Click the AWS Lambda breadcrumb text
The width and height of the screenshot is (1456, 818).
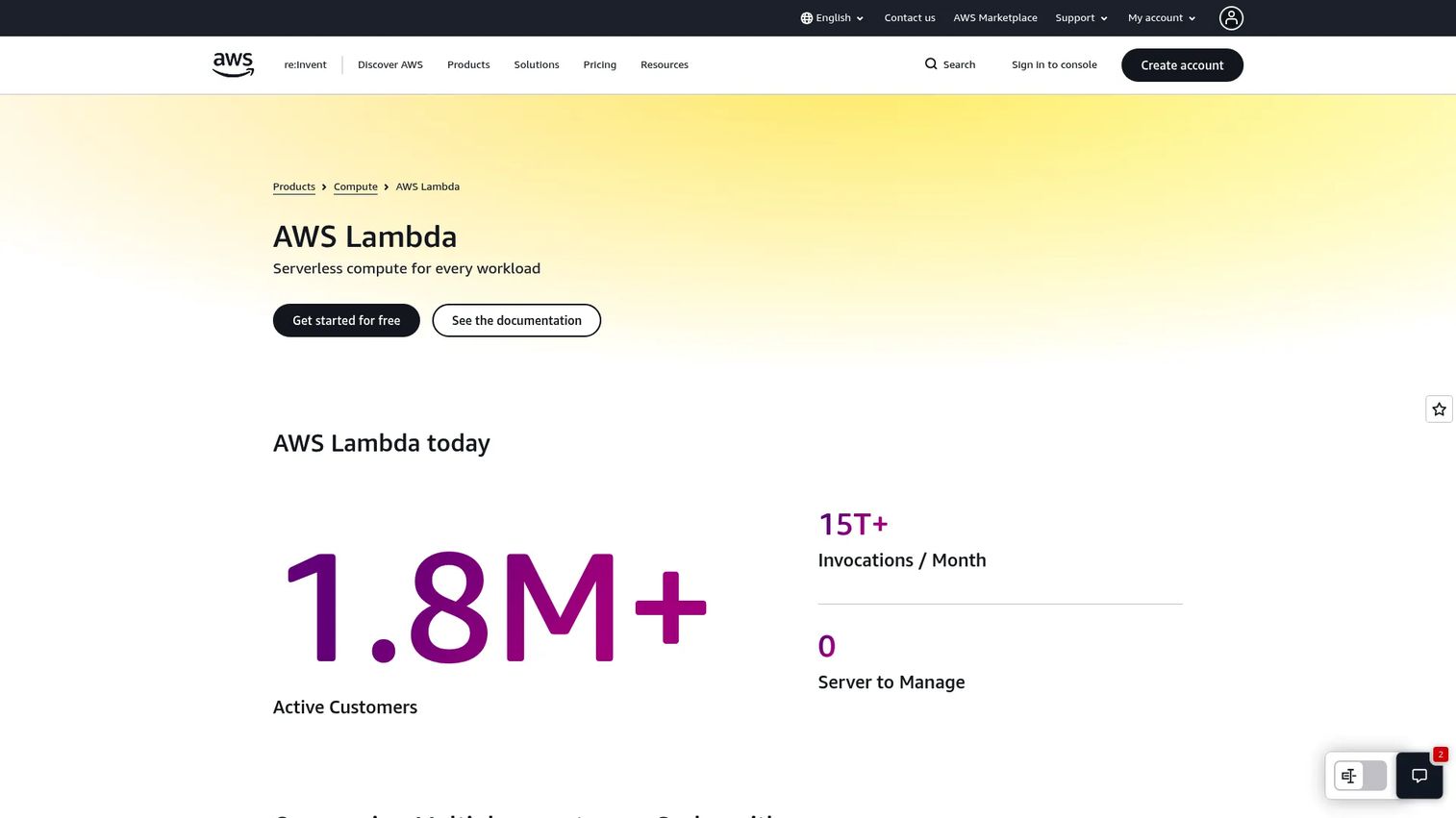coord(428,186)
